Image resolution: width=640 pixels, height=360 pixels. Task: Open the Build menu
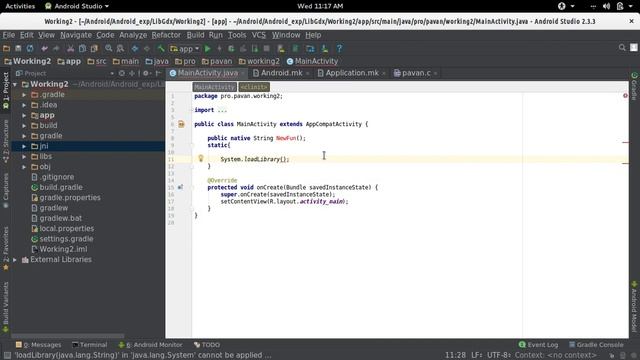coord(196,35)
